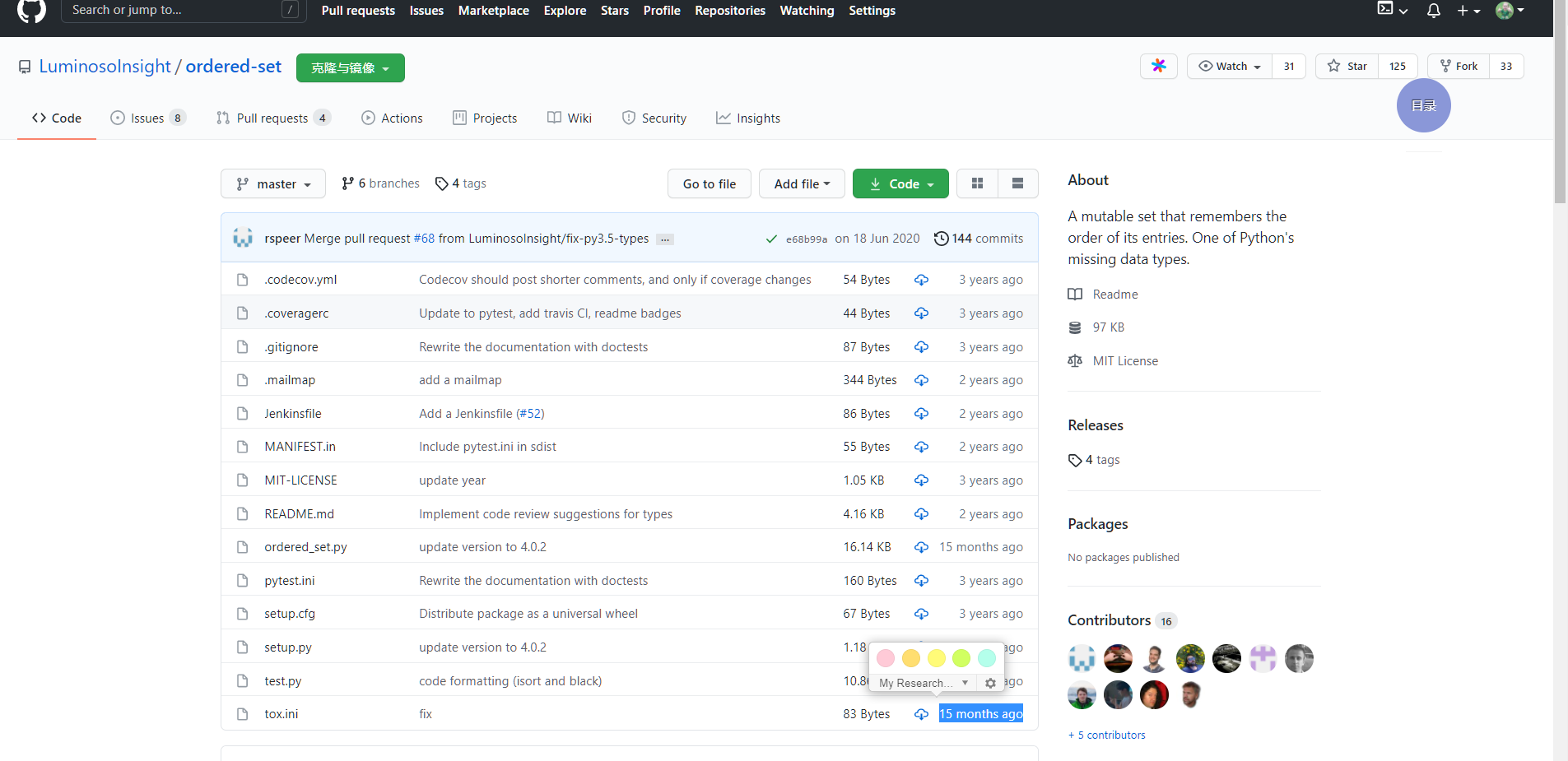Open the ordered_set.py file
Viewport: 1568px width, 761px height.
[305, 547]
